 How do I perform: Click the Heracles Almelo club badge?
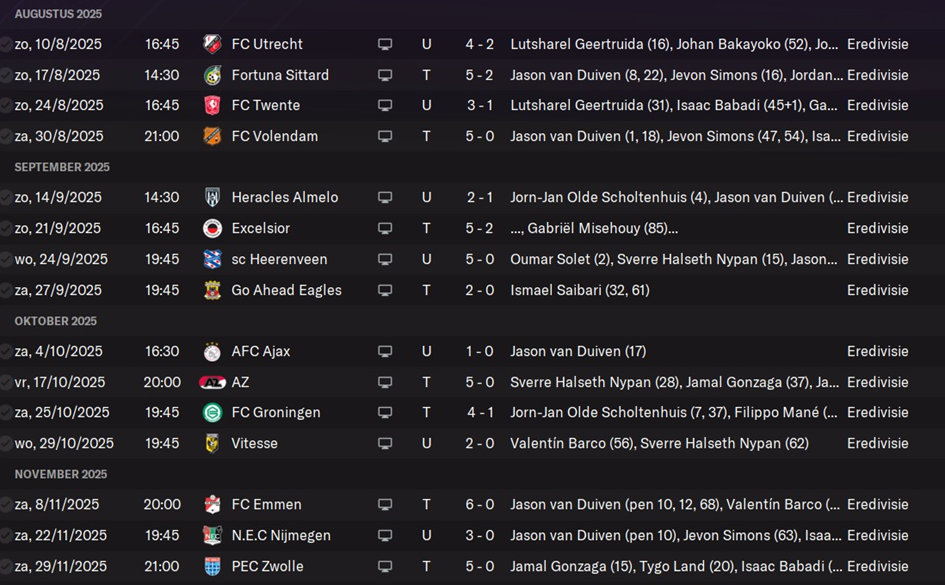click(212, 197)
